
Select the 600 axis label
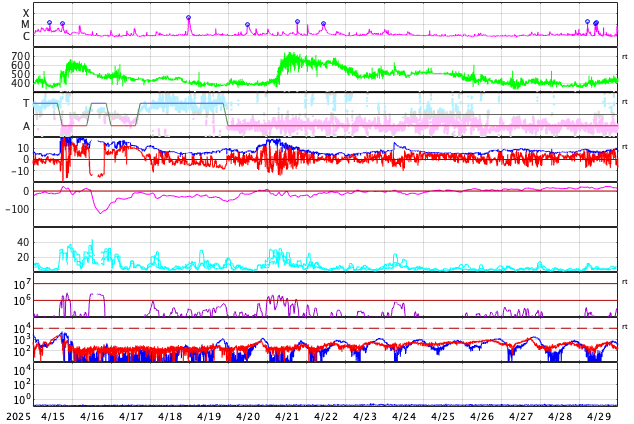point(21,65)
